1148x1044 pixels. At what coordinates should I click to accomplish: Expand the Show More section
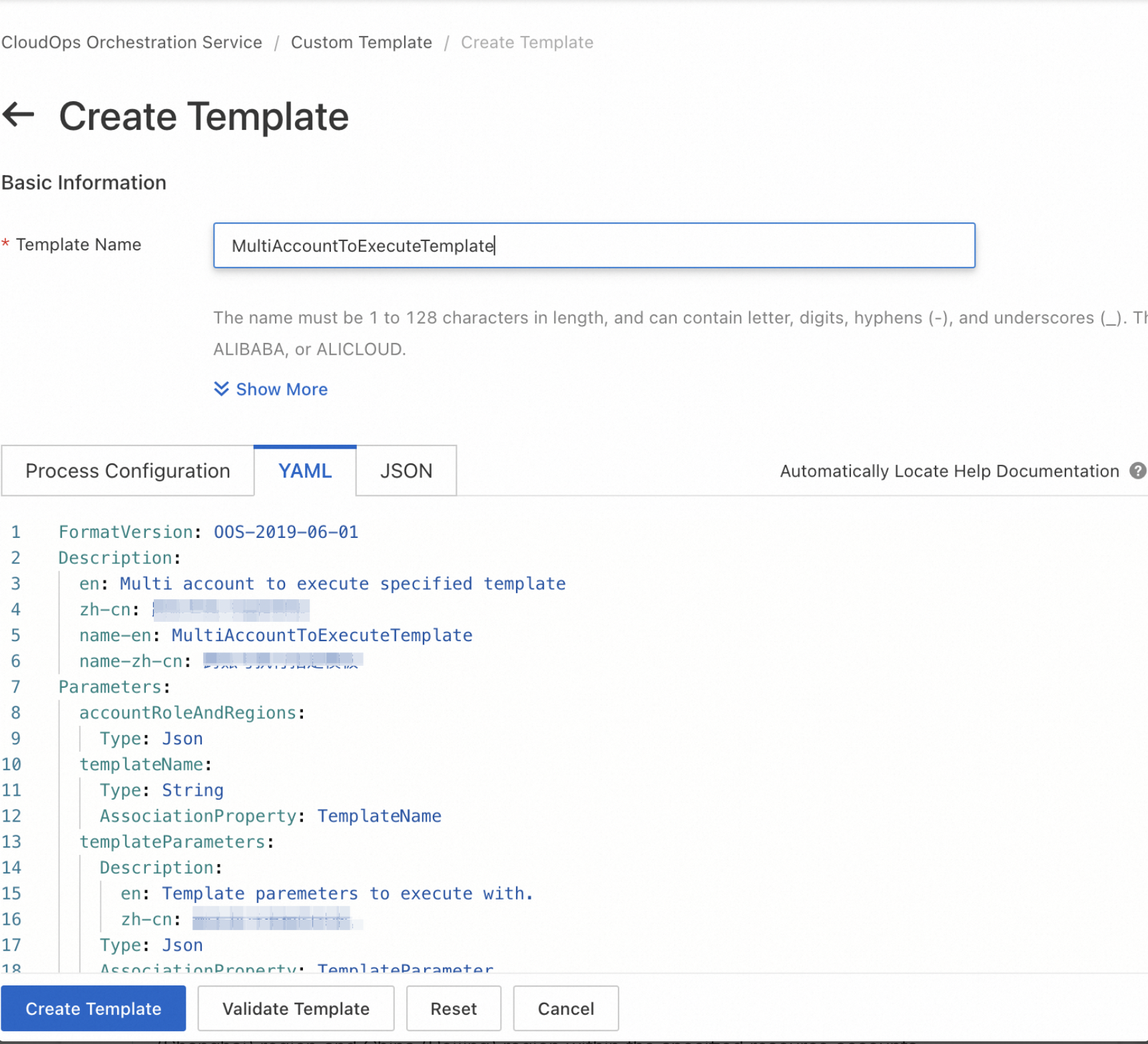coord(271,389)
